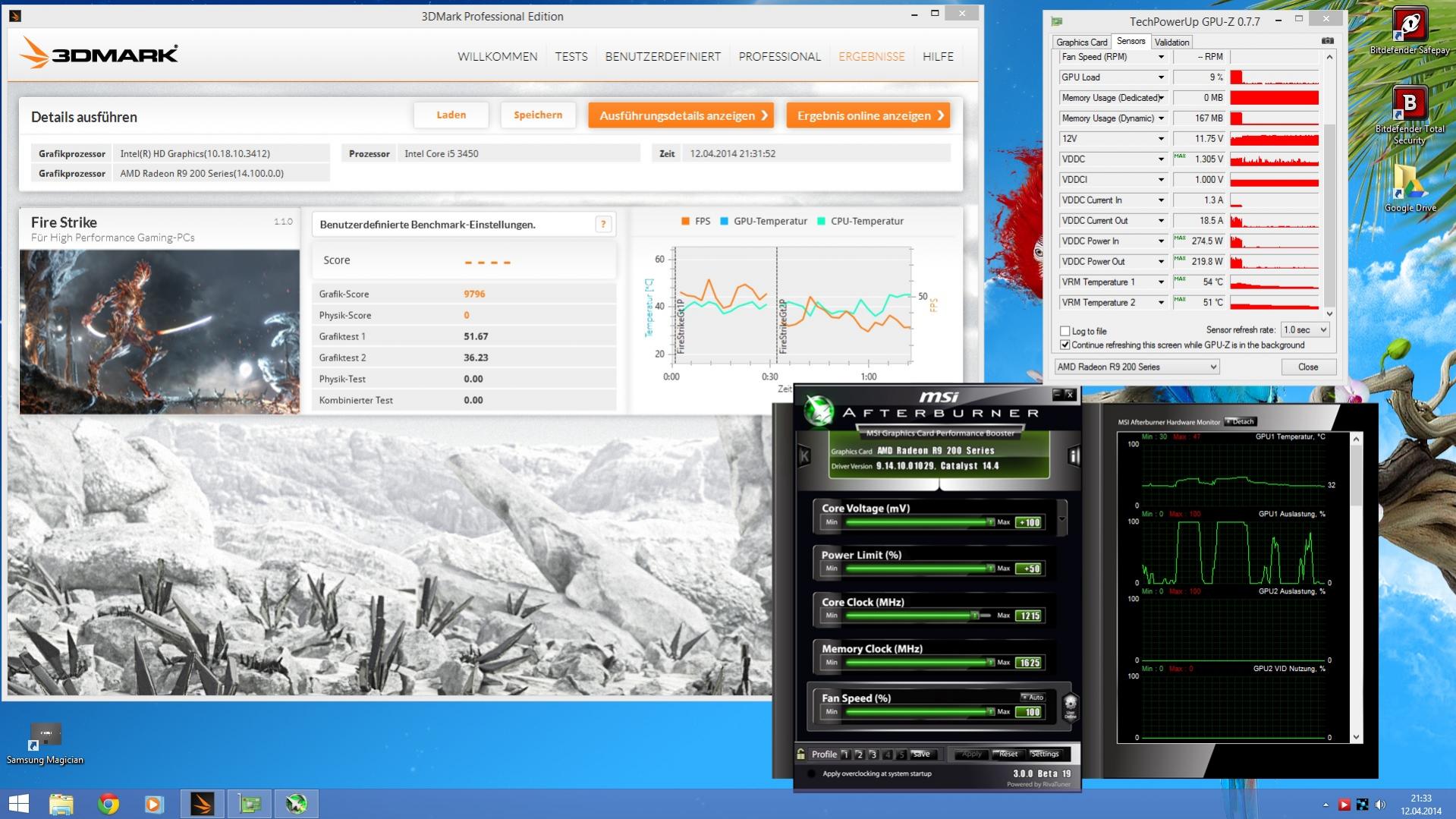Screen dimensions: 1456x819
Task: Uncheck continue refreshing in background checkbox
Action: pos(1064,345)
